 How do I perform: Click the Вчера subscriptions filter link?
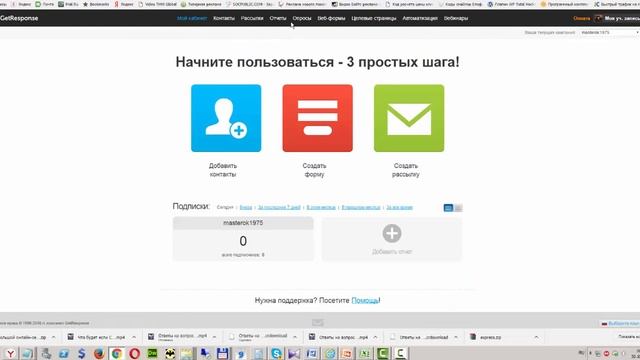(246, 207)
